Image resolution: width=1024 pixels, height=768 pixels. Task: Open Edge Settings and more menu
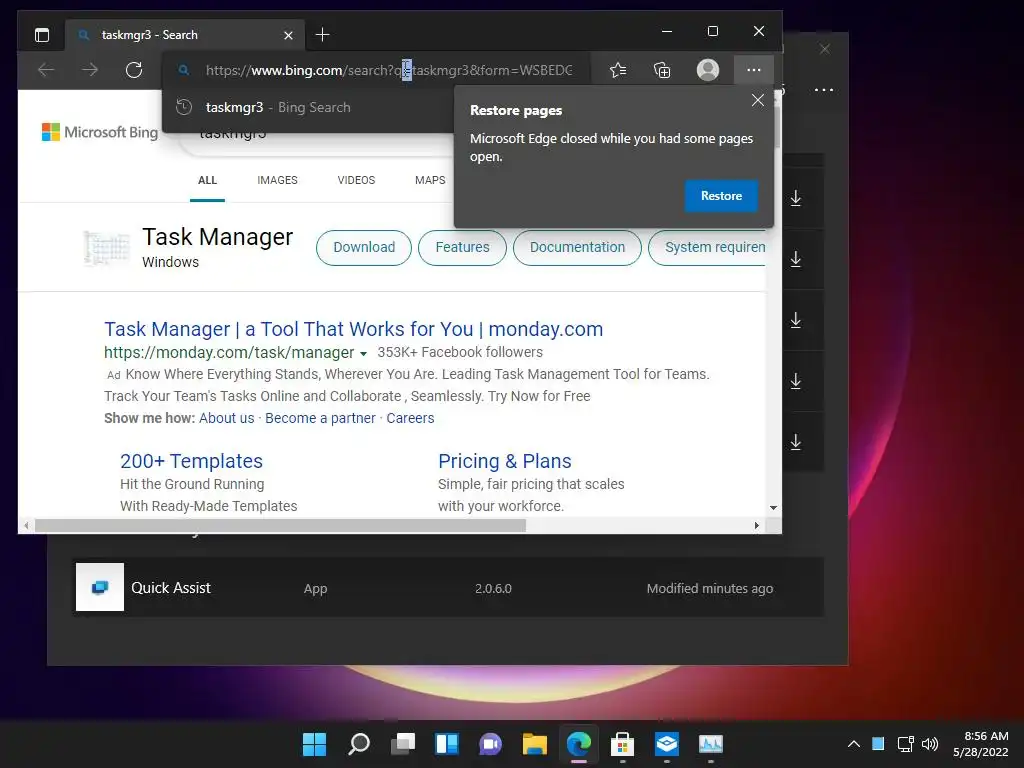point(754,70)
